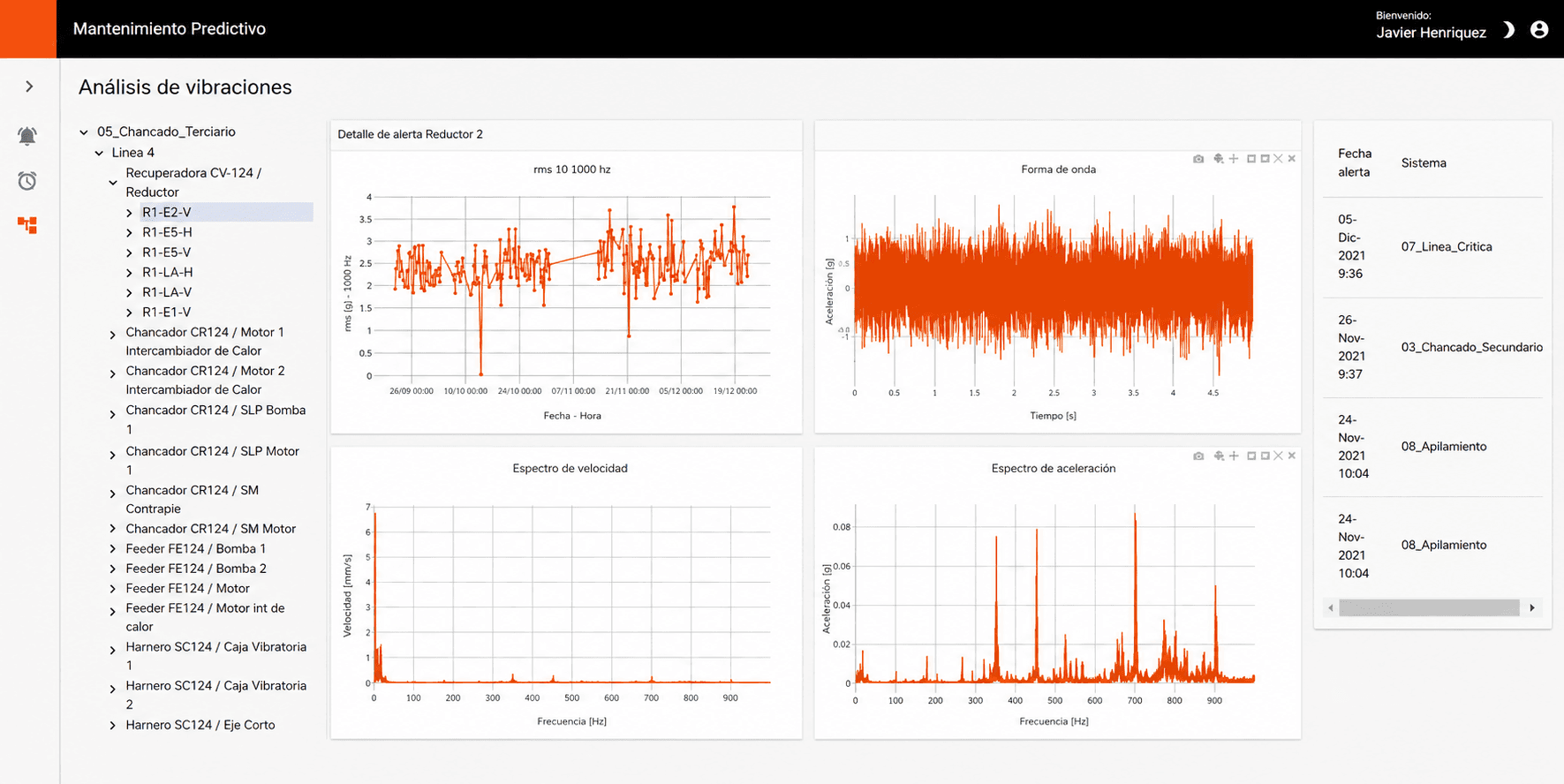Reset axes on Espectro de aceleración chart
This screenshot has height=784, width=1564.
pos(1292,456)
